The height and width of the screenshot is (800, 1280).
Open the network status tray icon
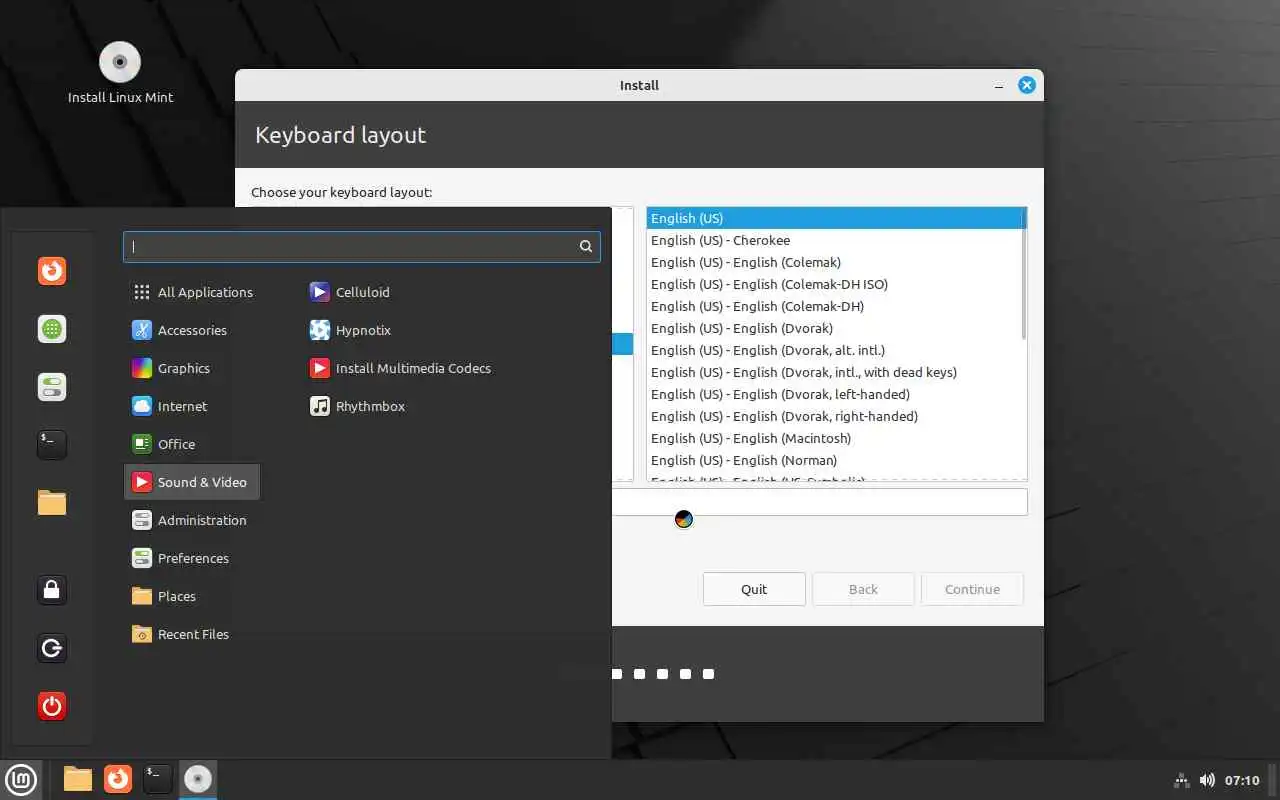click(x=1181, y=780)
